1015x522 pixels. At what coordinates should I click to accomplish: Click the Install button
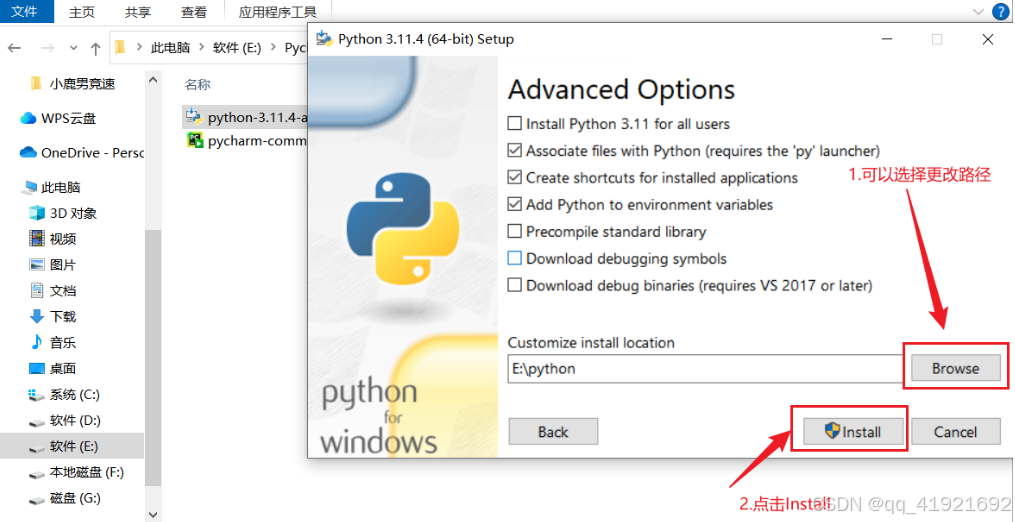[853, 432]
